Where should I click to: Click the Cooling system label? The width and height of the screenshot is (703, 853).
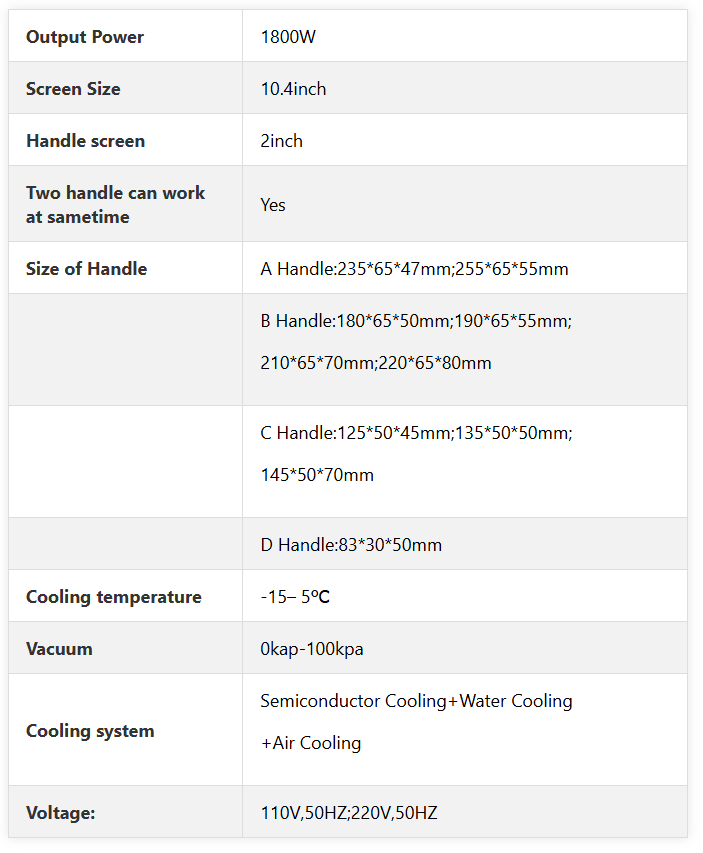tap(90, 731)
